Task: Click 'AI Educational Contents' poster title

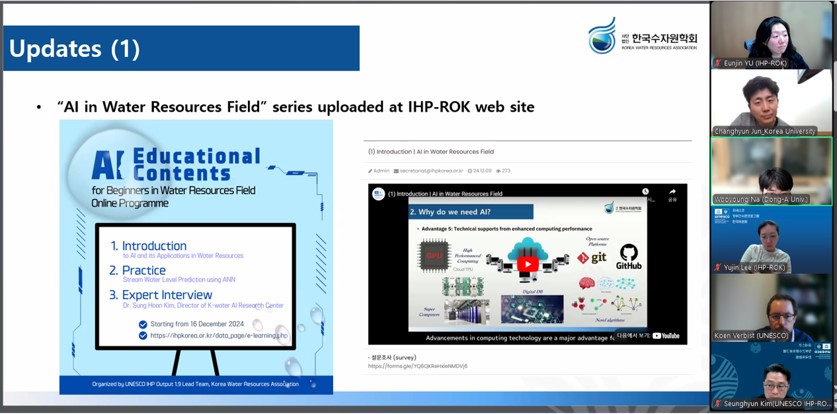Action: tap(176, 164)
